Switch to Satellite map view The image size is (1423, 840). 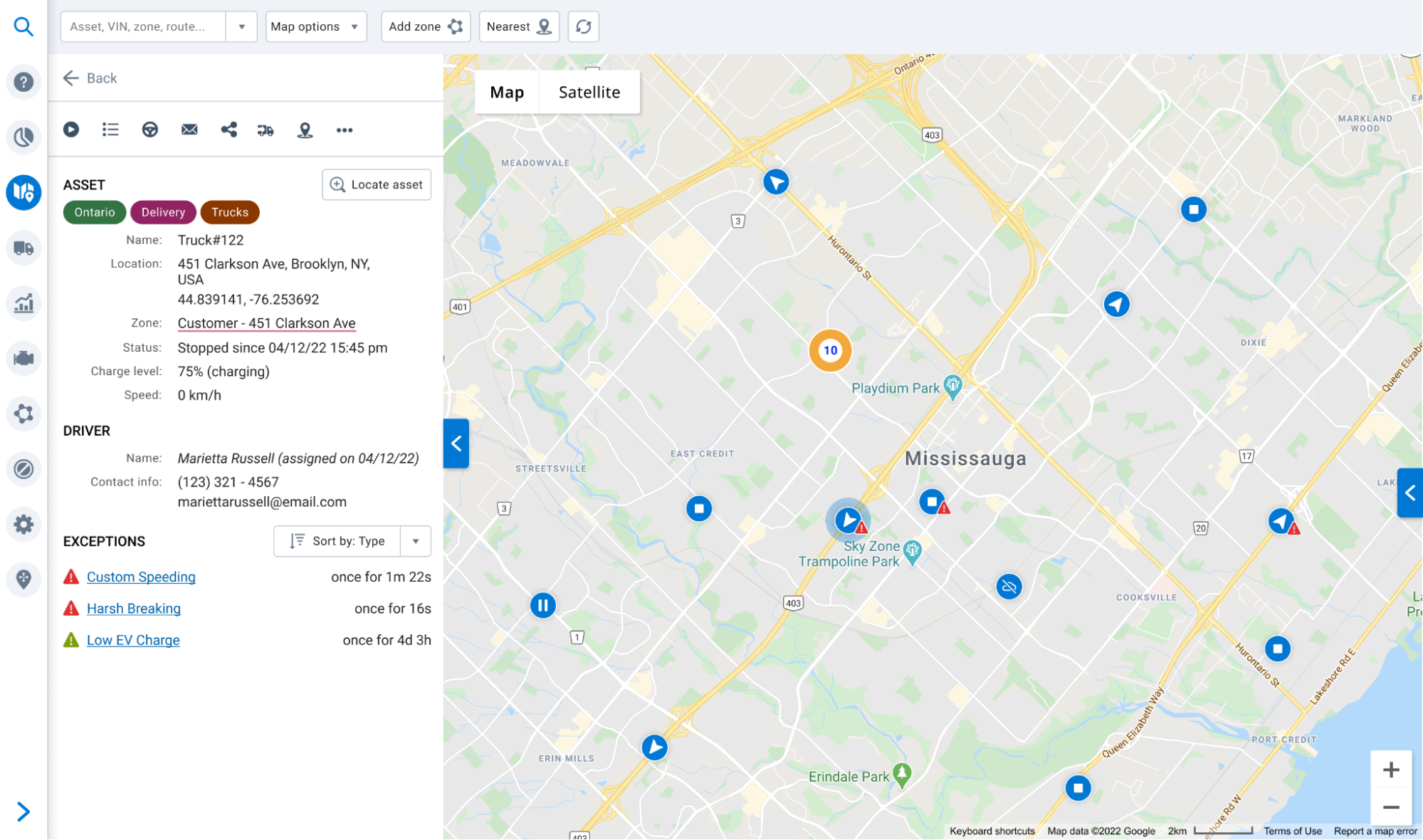(589, 92)
